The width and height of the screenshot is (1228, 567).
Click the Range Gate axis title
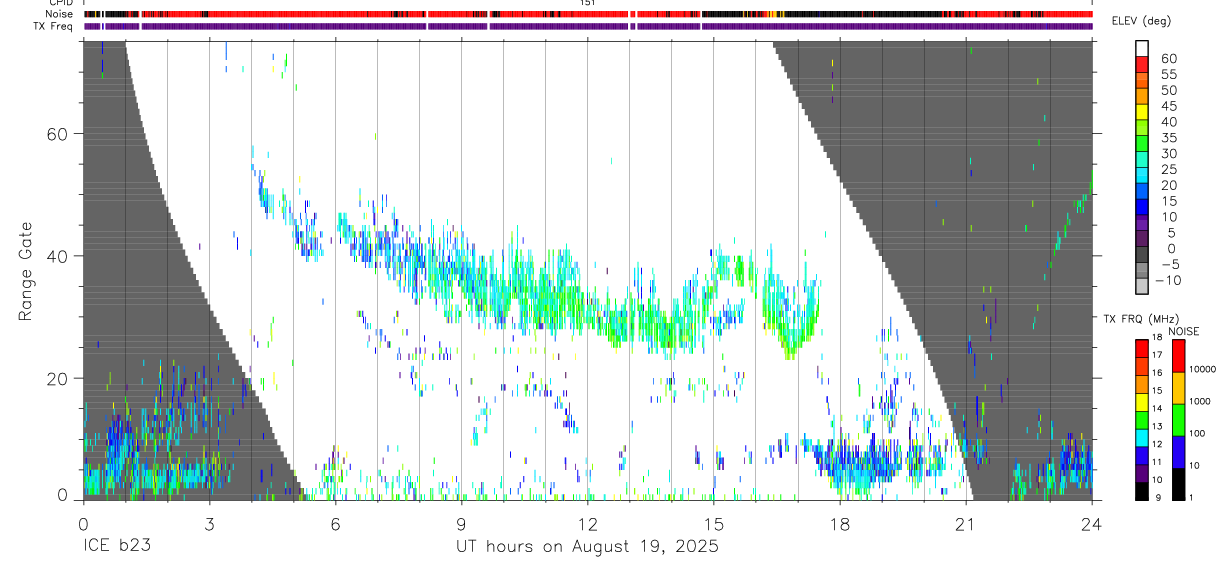coord(27,270)
